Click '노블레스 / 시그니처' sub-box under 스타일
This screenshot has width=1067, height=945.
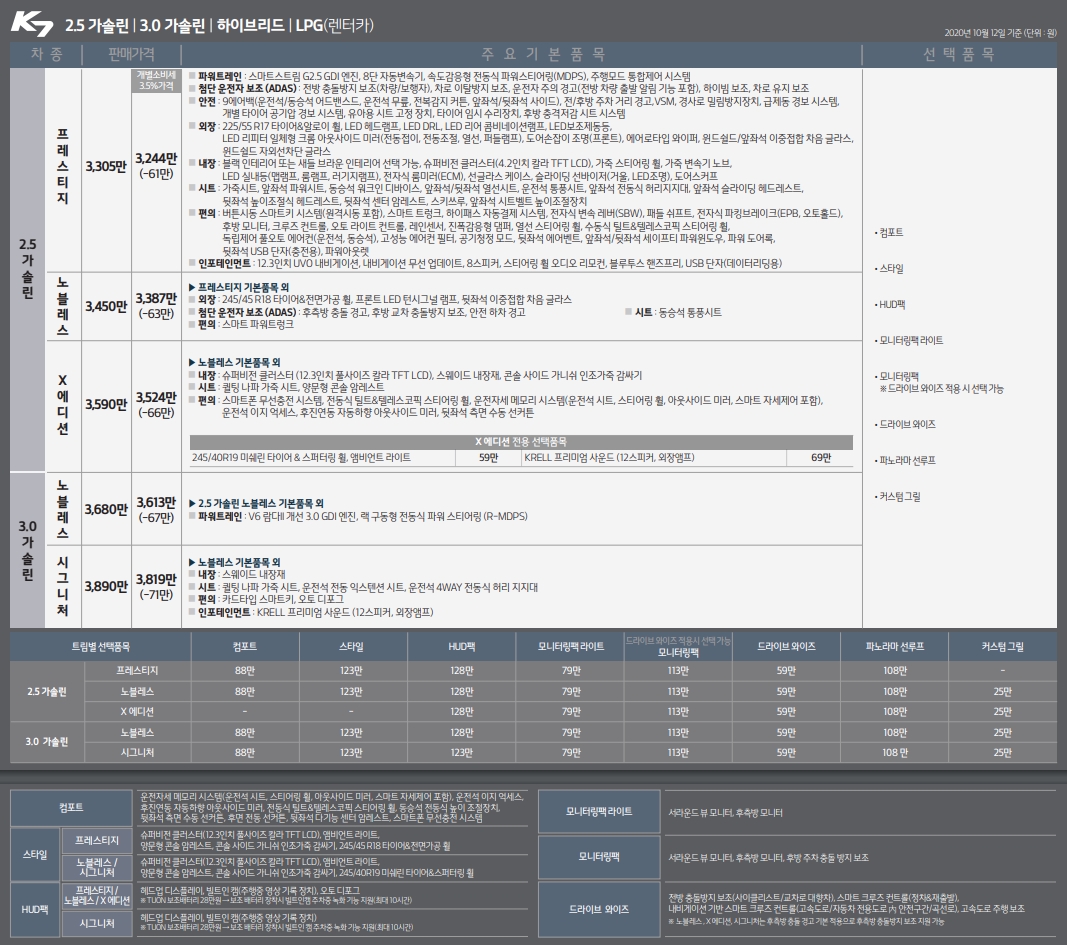coord(97,867)
